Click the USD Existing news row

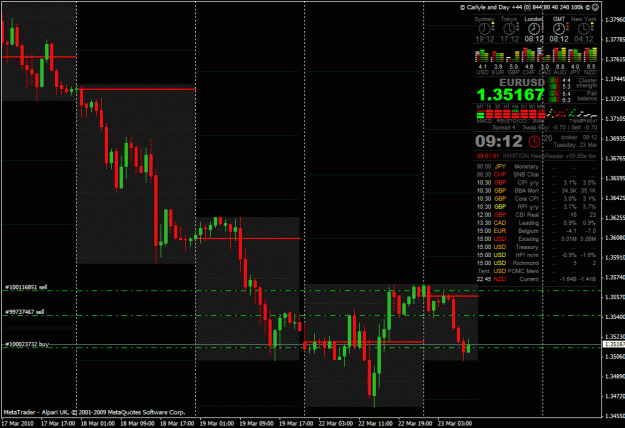pos(536,239)
